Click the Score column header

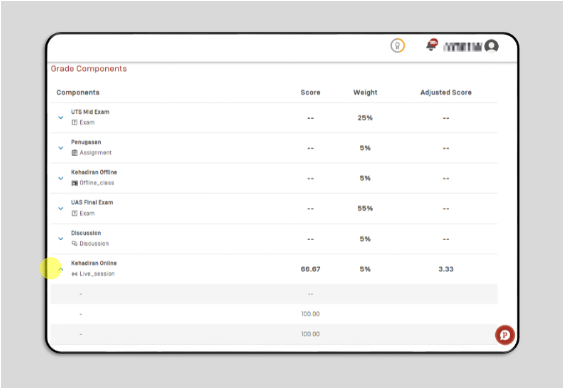pyautogui.click(x=310, y=92)
